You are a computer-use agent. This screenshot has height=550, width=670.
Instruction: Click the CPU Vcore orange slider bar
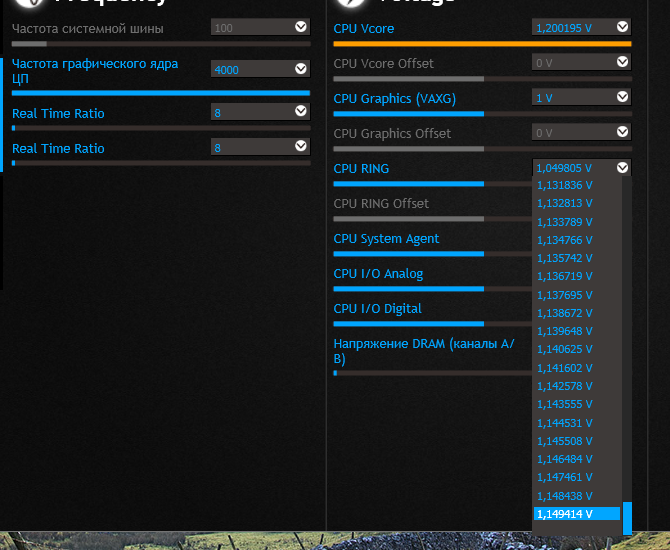[482, 44]
